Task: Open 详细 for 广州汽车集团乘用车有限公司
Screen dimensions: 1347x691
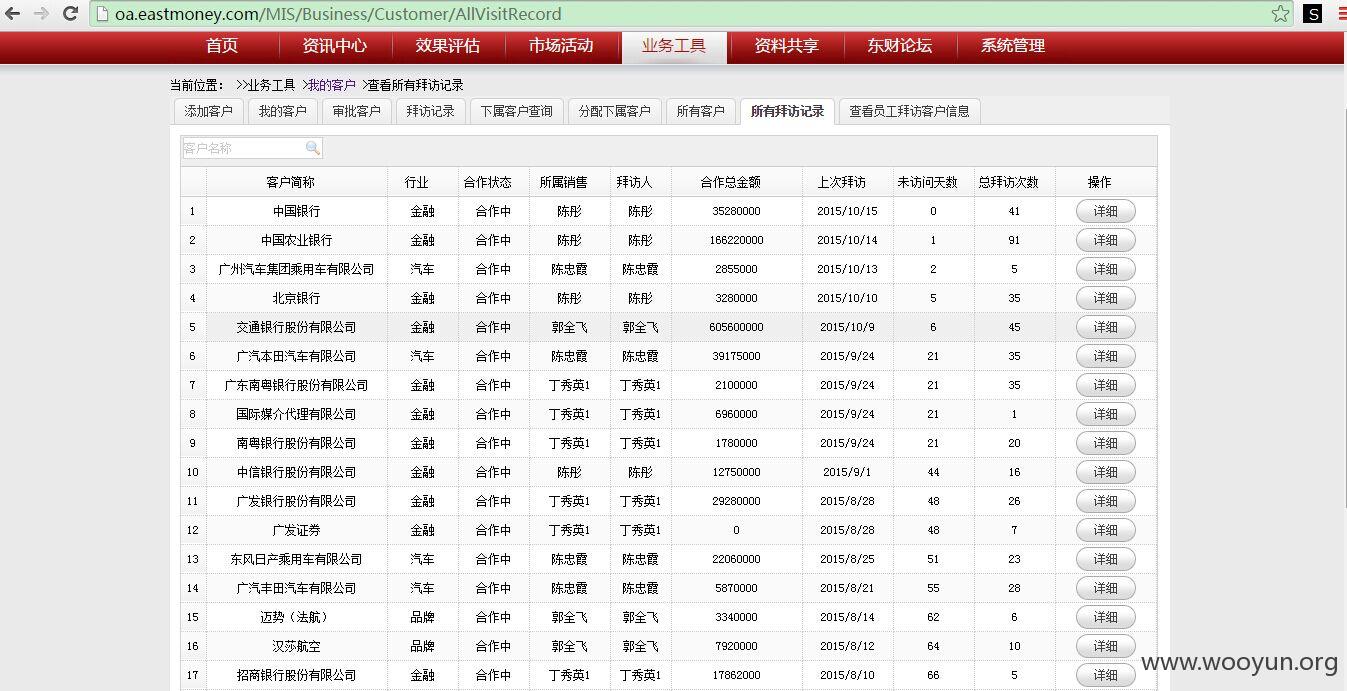Action: (x=1105, y=269)
